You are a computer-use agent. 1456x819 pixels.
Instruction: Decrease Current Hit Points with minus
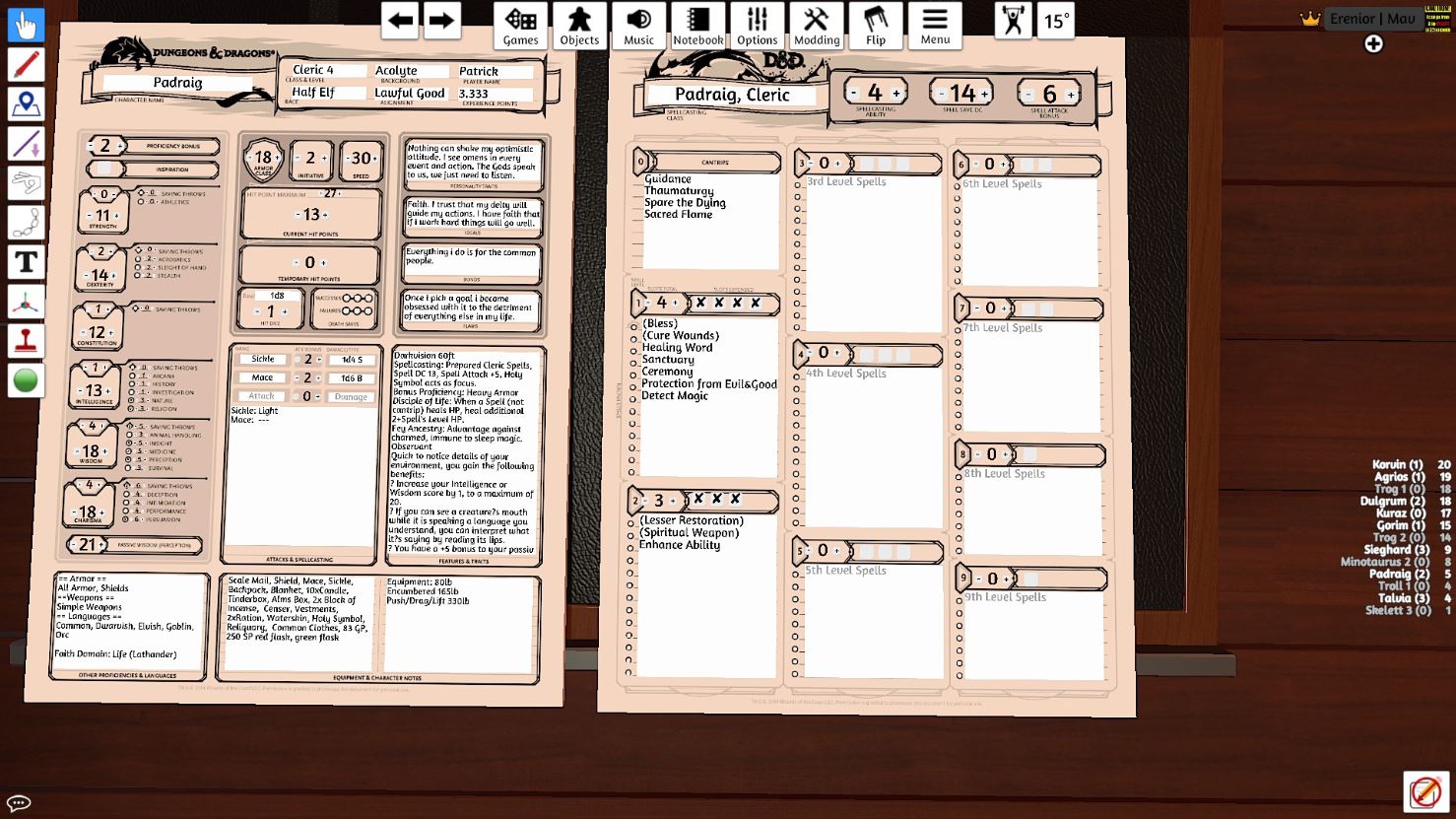coord(298,215)
